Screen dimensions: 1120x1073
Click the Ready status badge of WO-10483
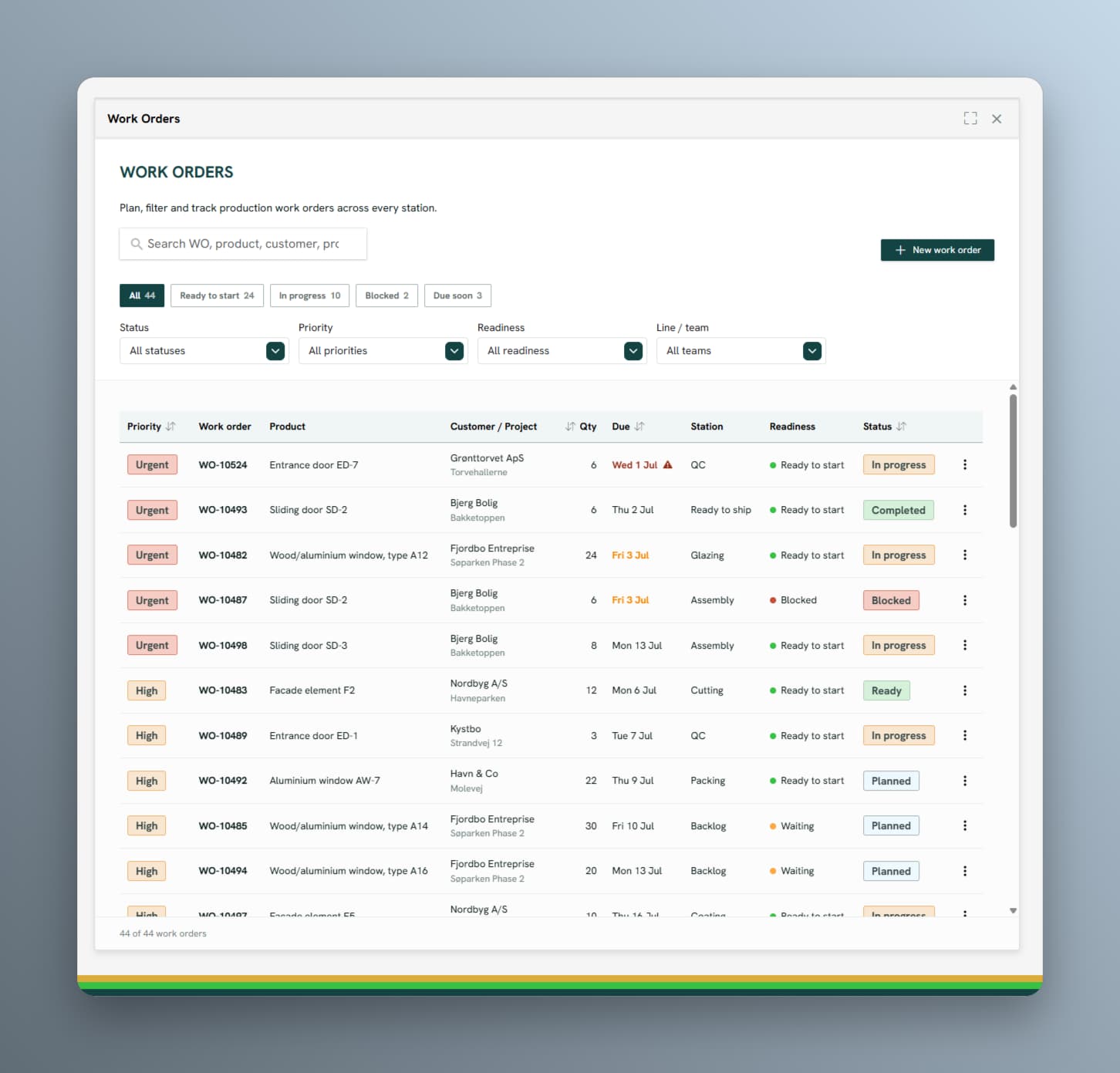coord(886,690)
